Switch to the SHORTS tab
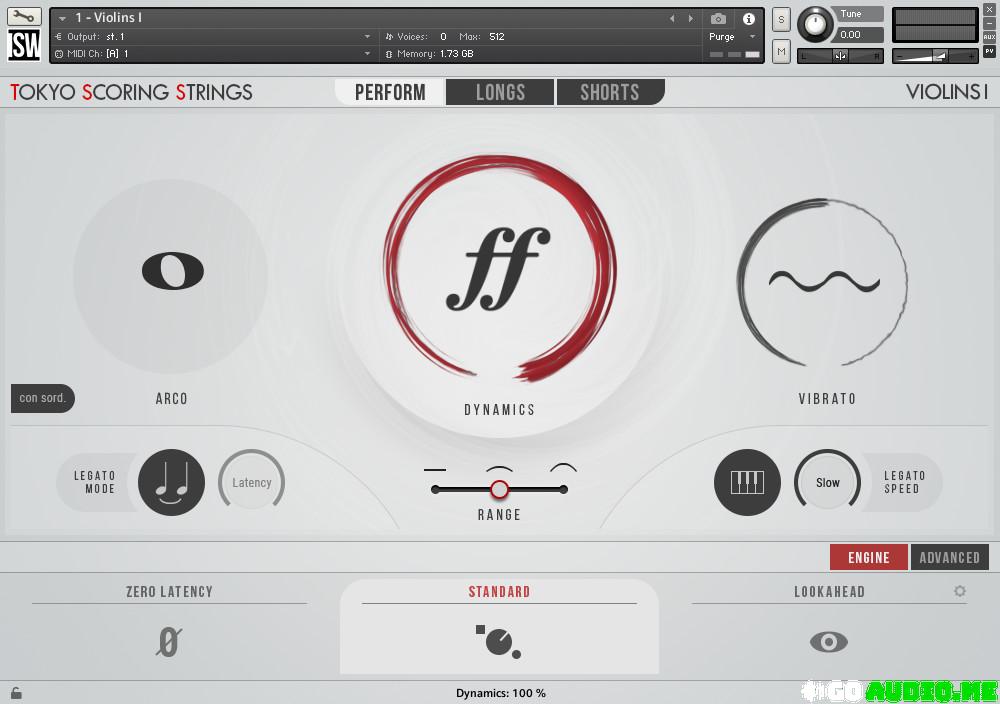Screen dimensions: 1000x704 [610, 92]
